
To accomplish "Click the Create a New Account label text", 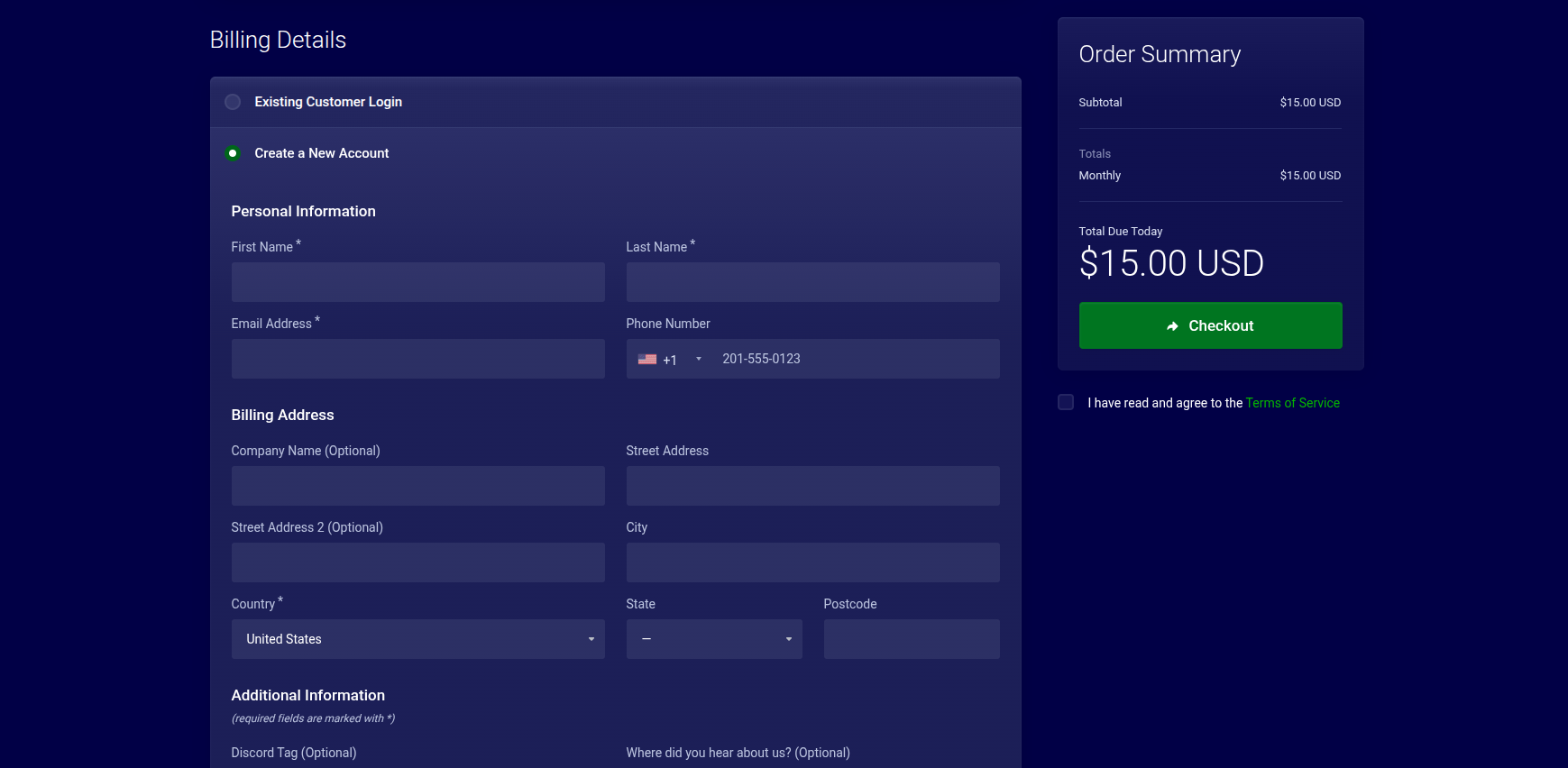I will pyautogui.click(x=322, y=153).
